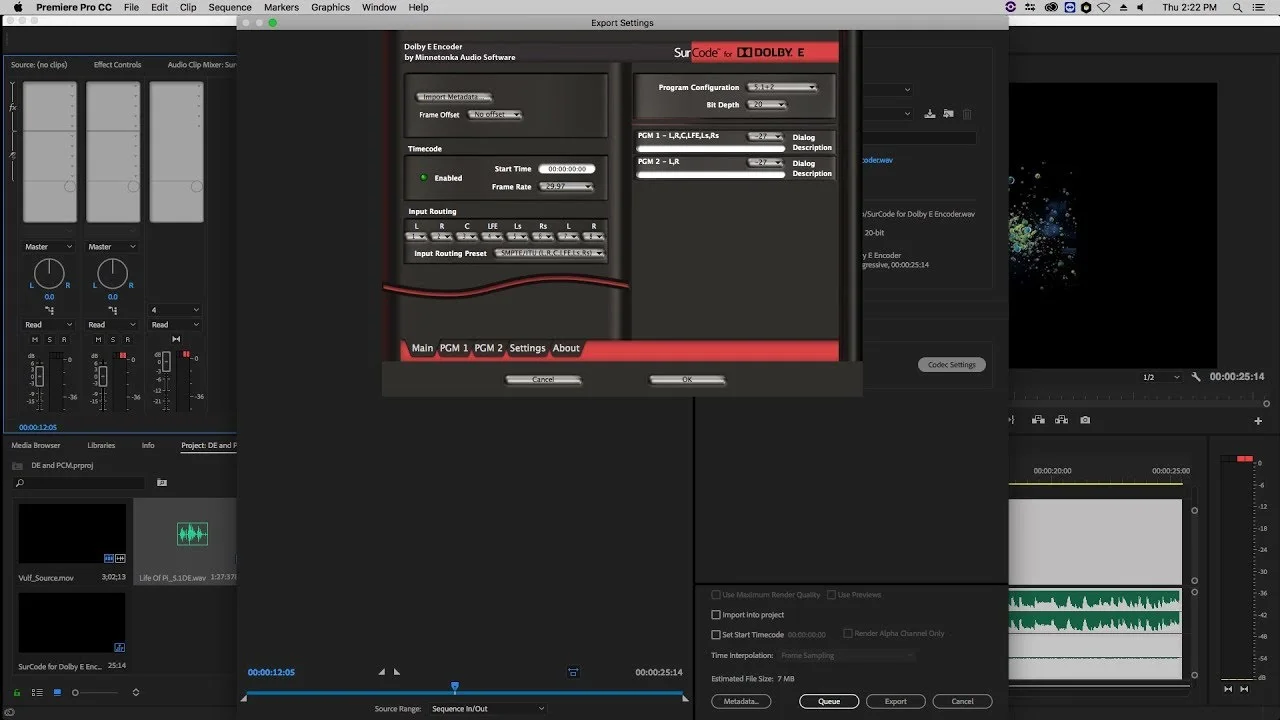Open Frame Offset dropdown

[x=495, y=115]
